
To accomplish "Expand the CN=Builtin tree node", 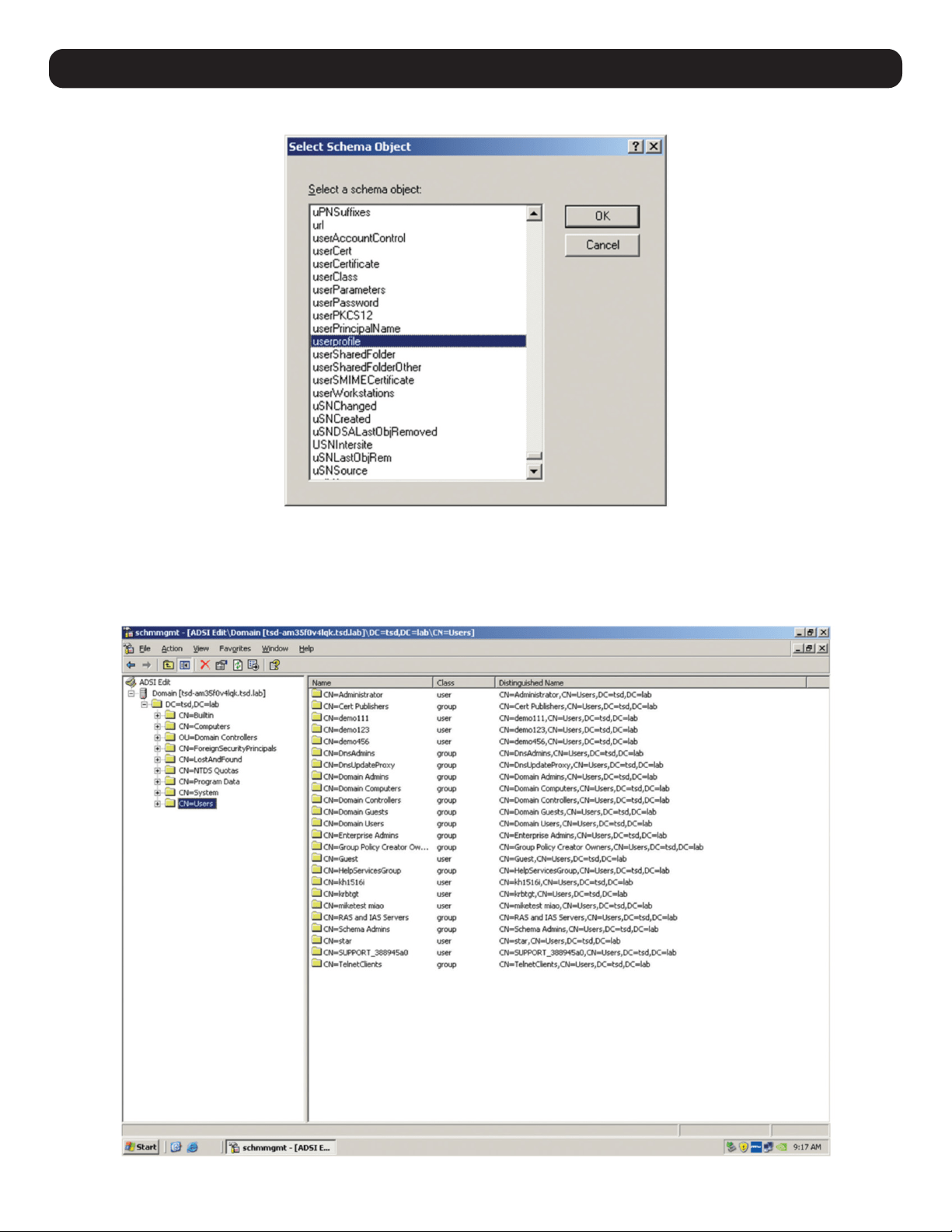I will coord(157,716).
